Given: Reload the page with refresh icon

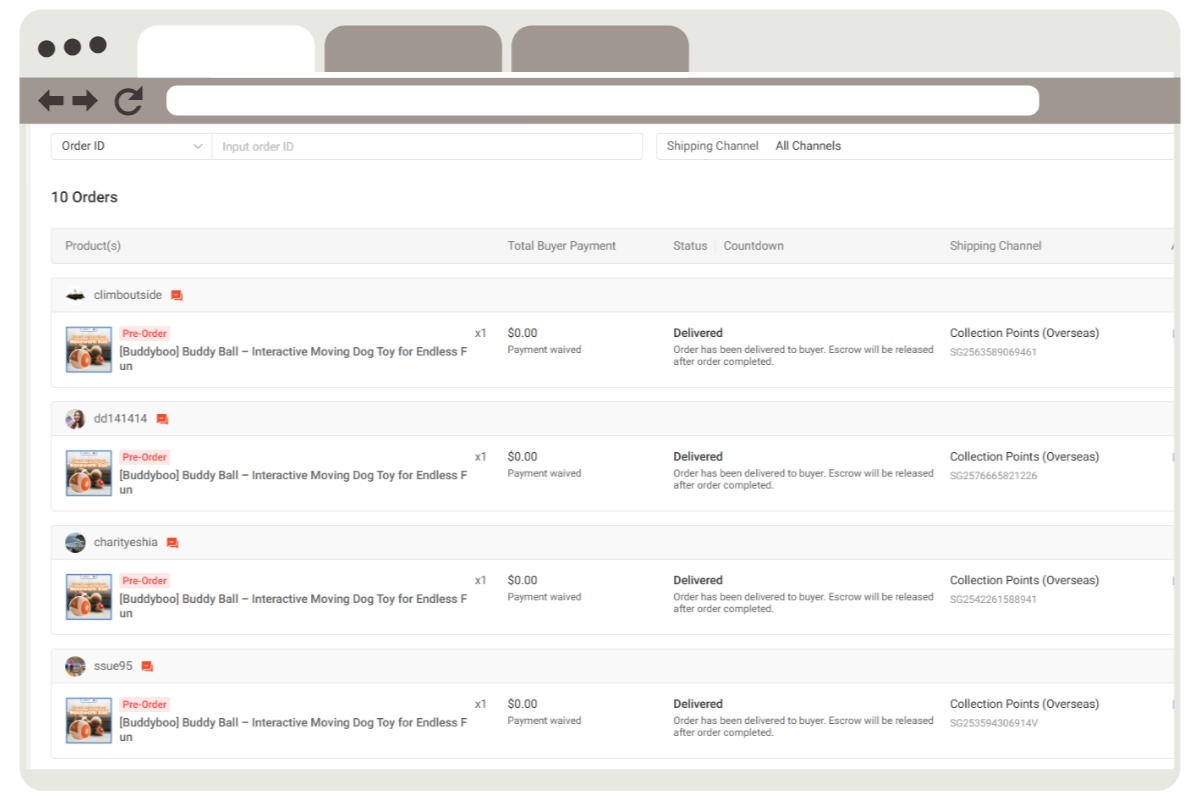Looking at the screenshot, I should click(x=129, y=100).
